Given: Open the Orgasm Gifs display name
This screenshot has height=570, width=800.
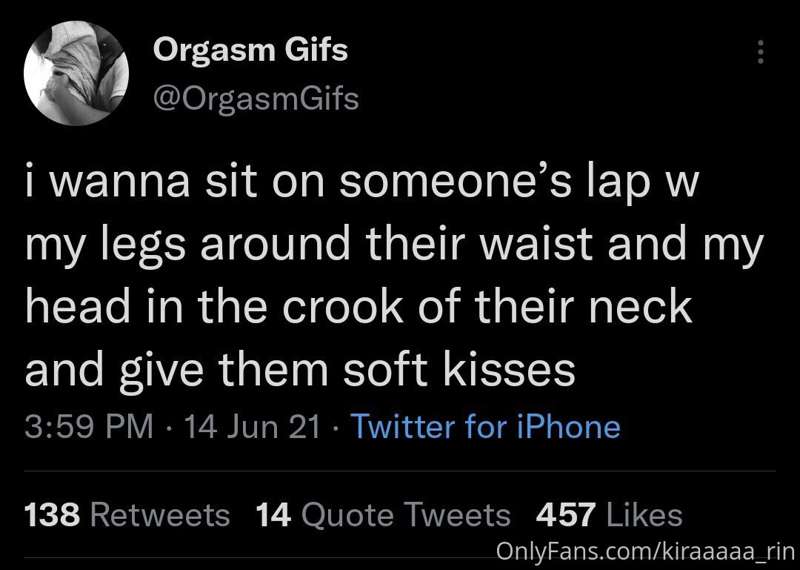Looking at the screenshot, I should (x=251, y=51).
